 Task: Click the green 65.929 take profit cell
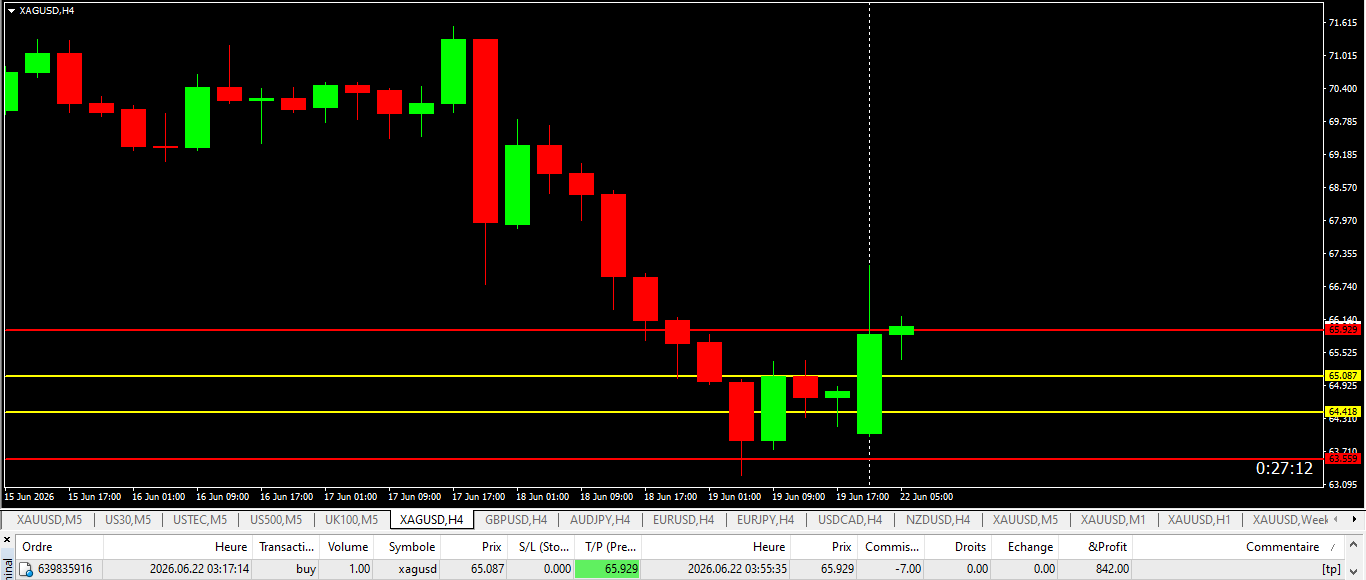pyautogui.click(x=608, y=569)
